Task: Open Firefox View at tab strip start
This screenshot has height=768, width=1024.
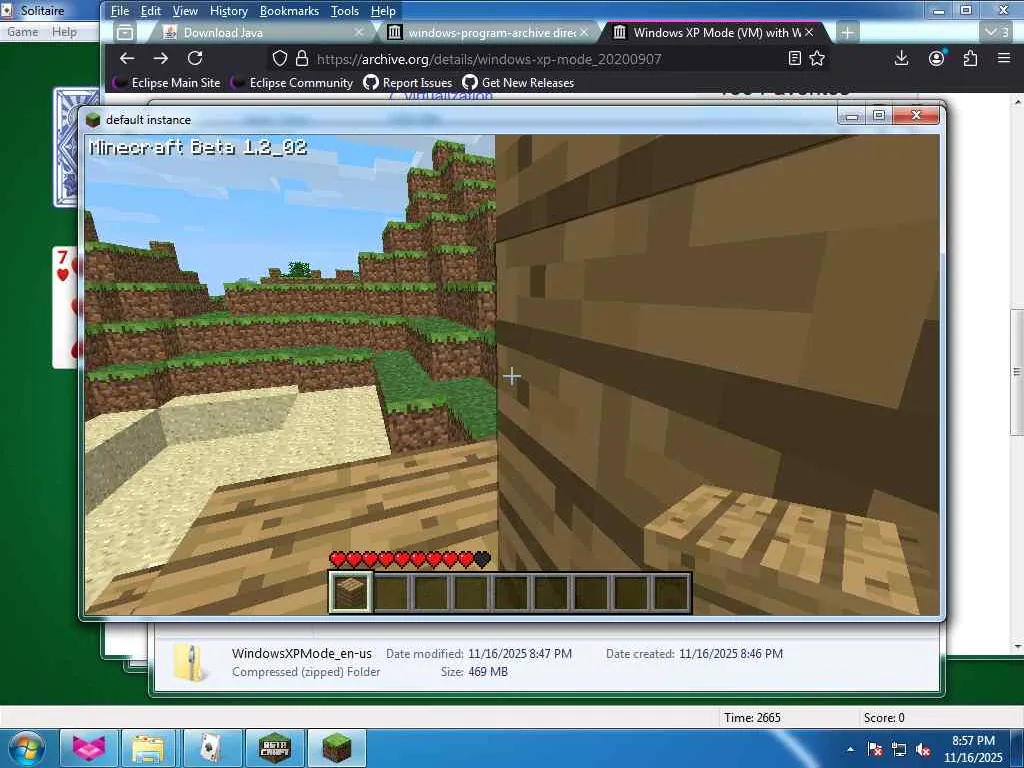Action: coord(125,32)
